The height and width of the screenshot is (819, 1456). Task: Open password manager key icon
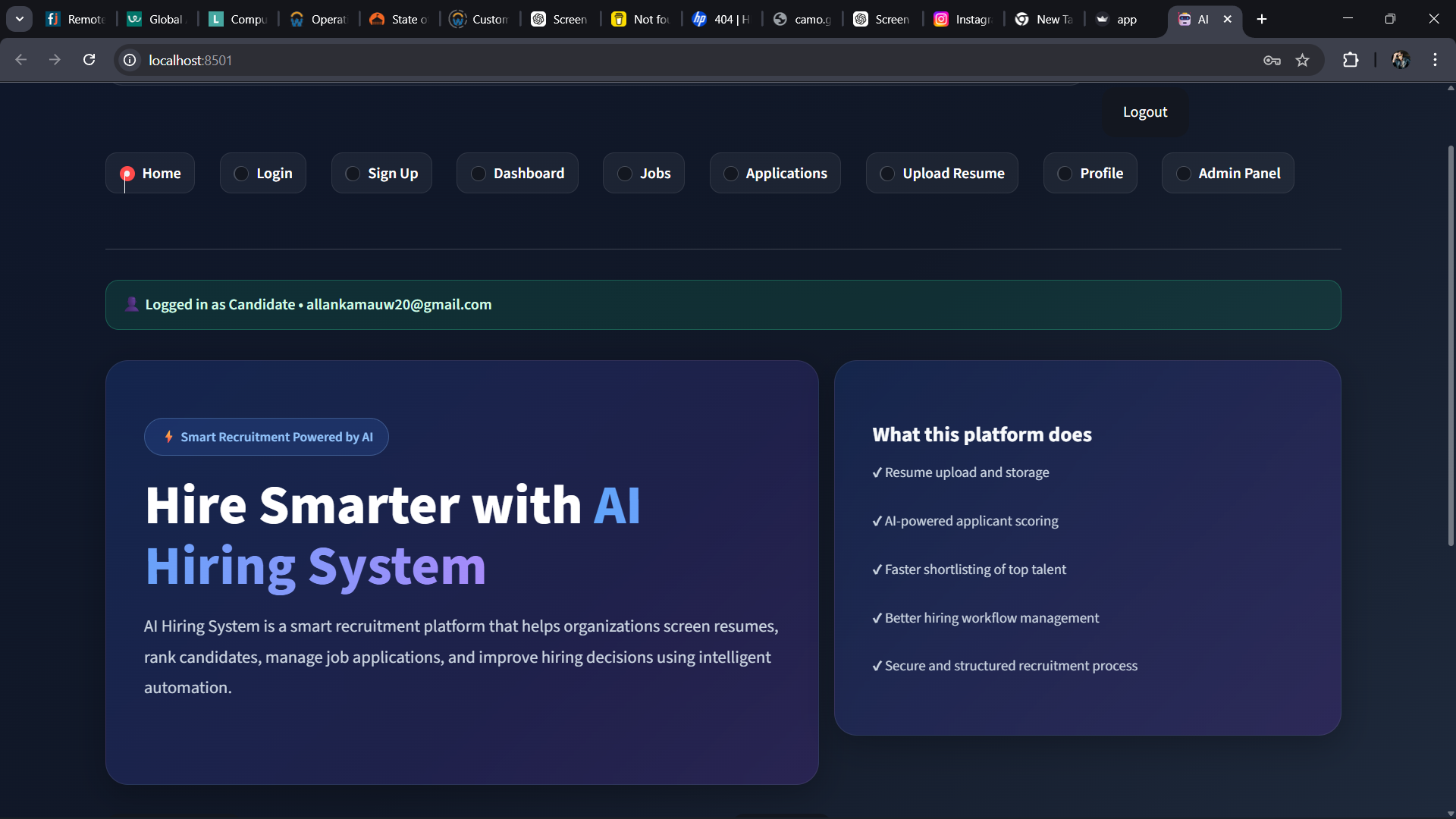click(x=1272, y=60)
